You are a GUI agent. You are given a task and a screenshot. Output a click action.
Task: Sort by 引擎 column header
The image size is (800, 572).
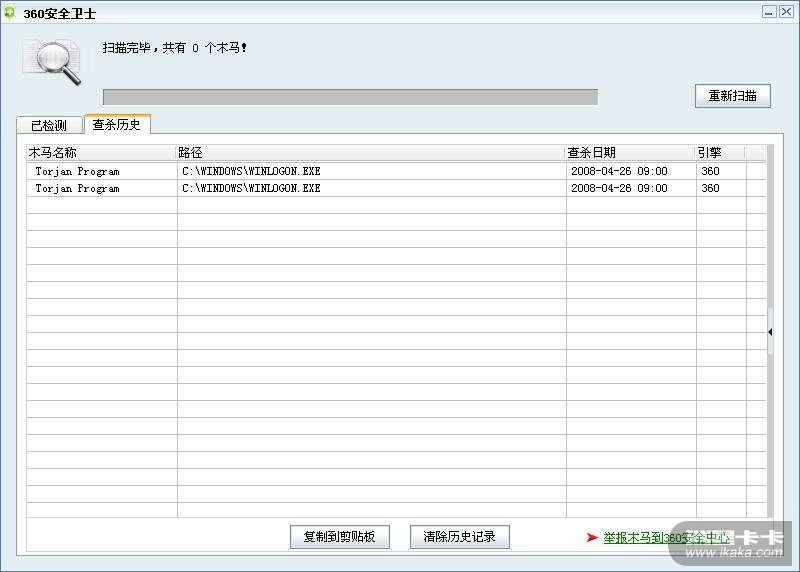point(720,153)
